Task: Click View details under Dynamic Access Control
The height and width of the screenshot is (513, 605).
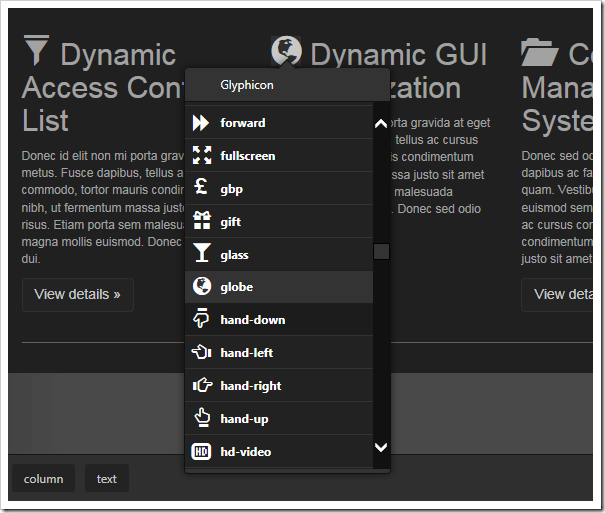Action: tap(77, 295)
